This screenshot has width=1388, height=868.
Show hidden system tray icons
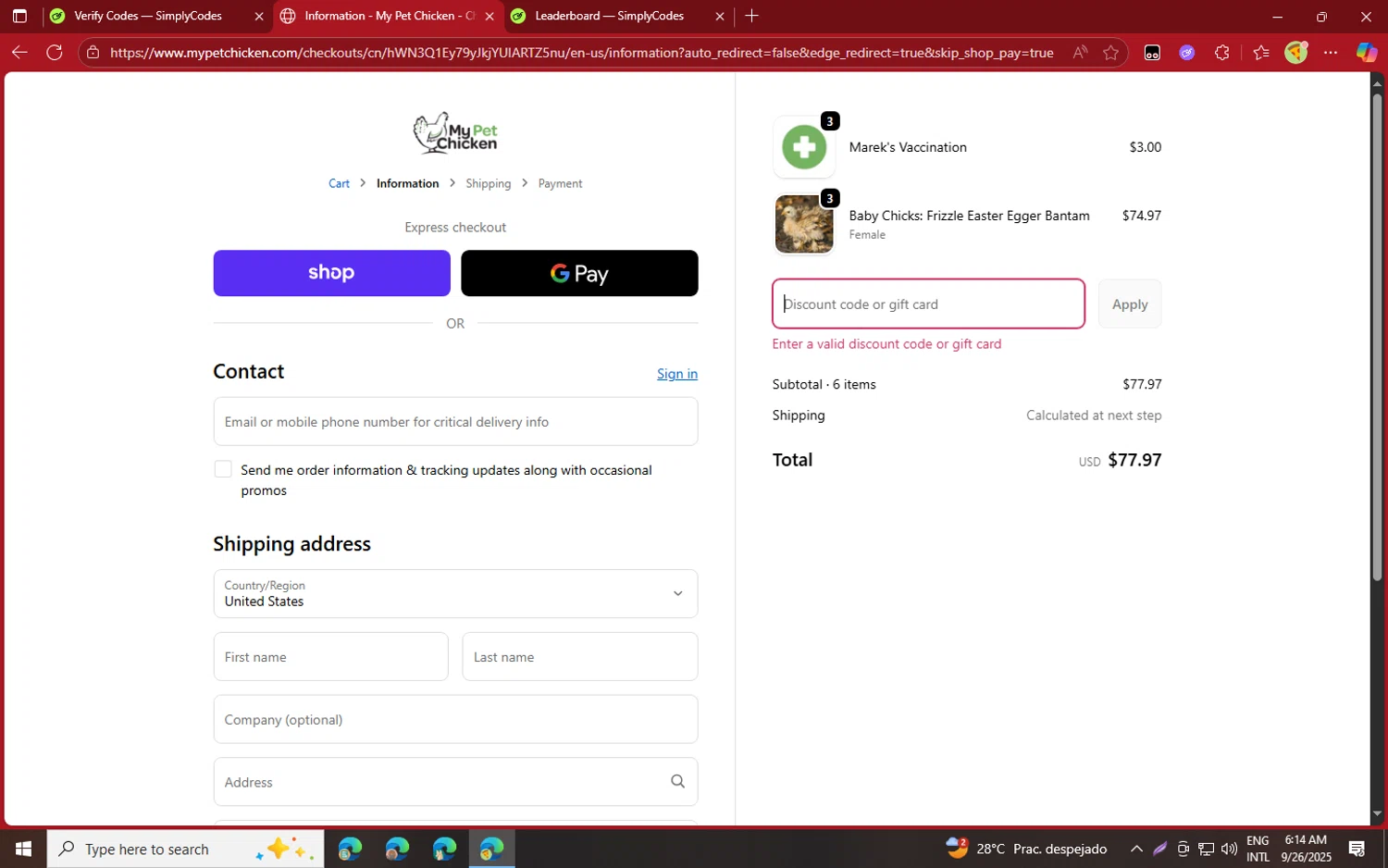1136,849
